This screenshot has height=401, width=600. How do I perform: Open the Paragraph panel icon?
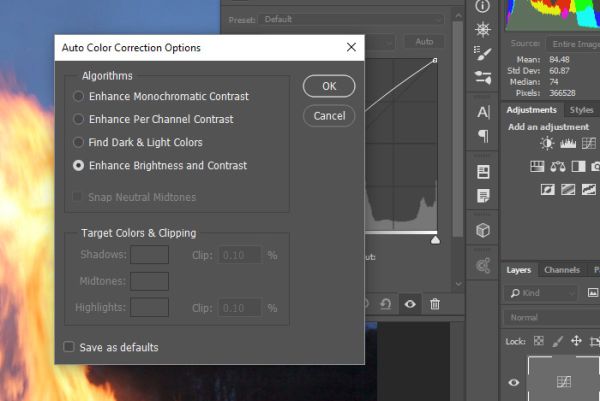pos(483,136)
